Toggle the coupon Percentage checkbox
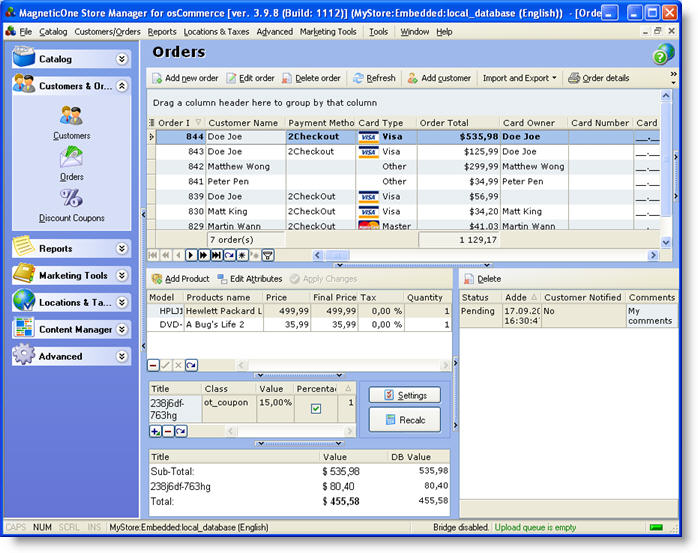 click(316, 408)
